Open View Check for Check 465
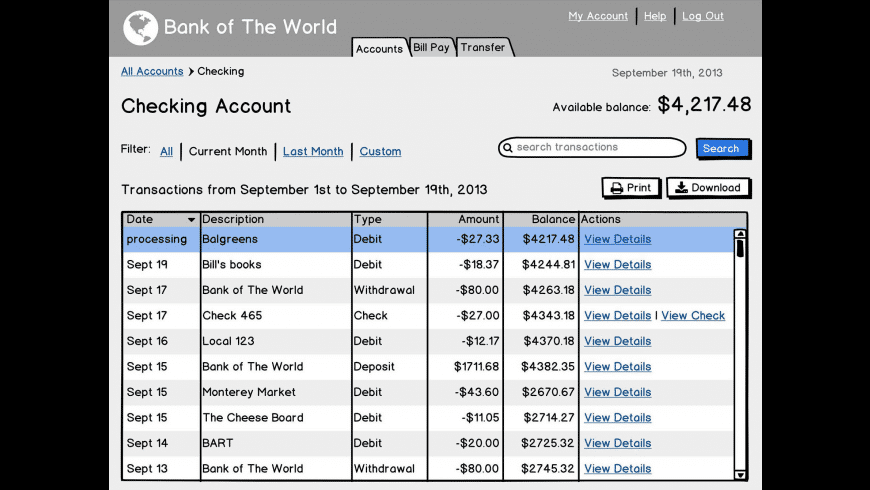The image size is (870, 490). (x=693, y=316)
